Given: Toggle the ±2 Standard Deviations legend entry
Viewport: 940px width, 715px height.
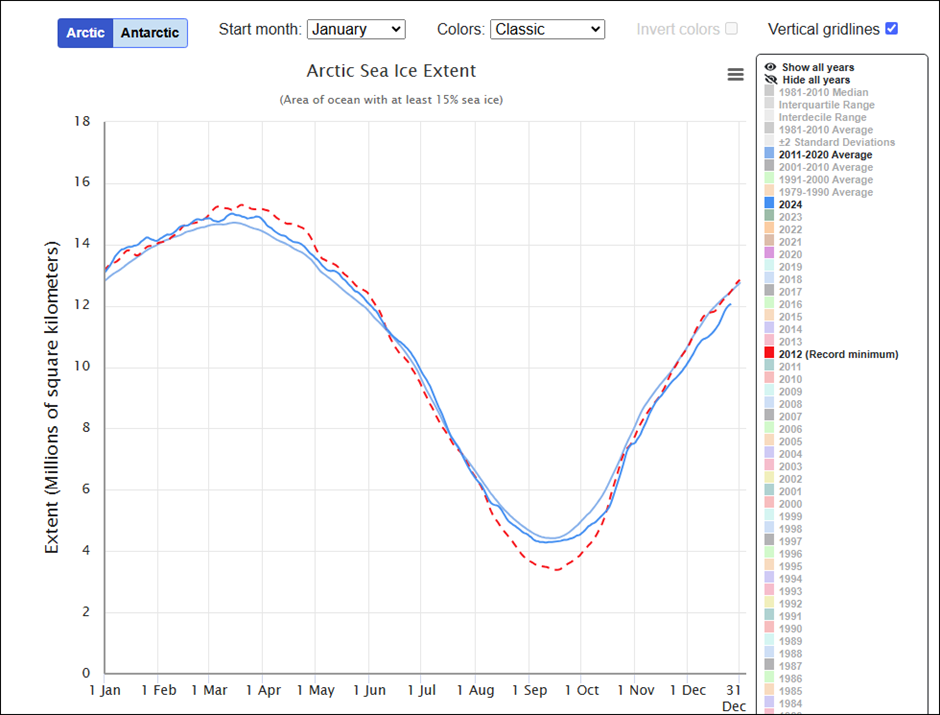Looking at the screenshot, I should coord(836,142).
